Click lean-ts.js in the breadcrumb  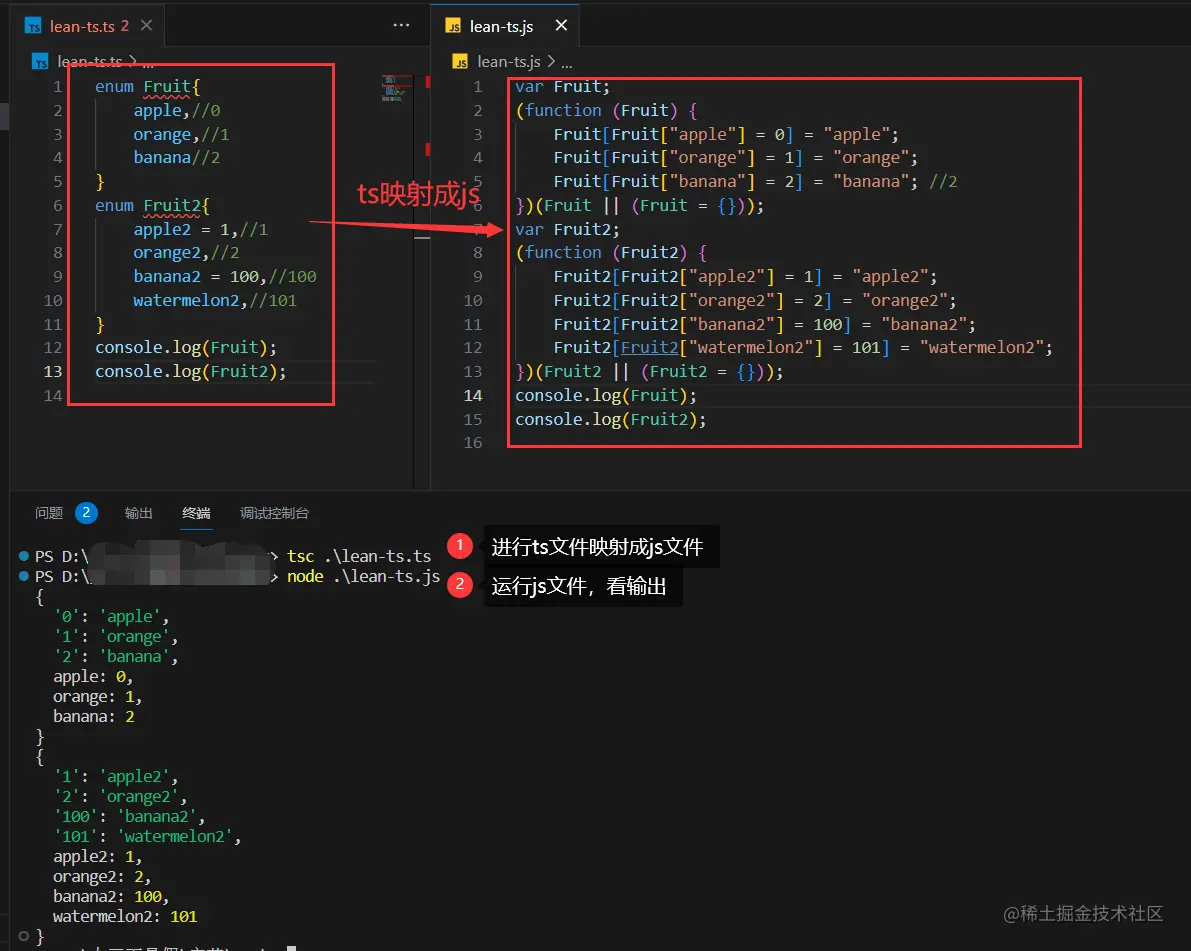(x=508, y=62)
